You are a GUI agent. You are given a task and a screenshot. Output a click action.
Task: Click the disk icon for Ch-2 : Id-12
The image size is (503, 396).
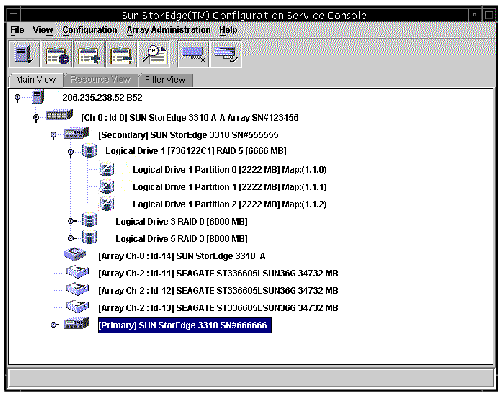click(x=77, y=289)
